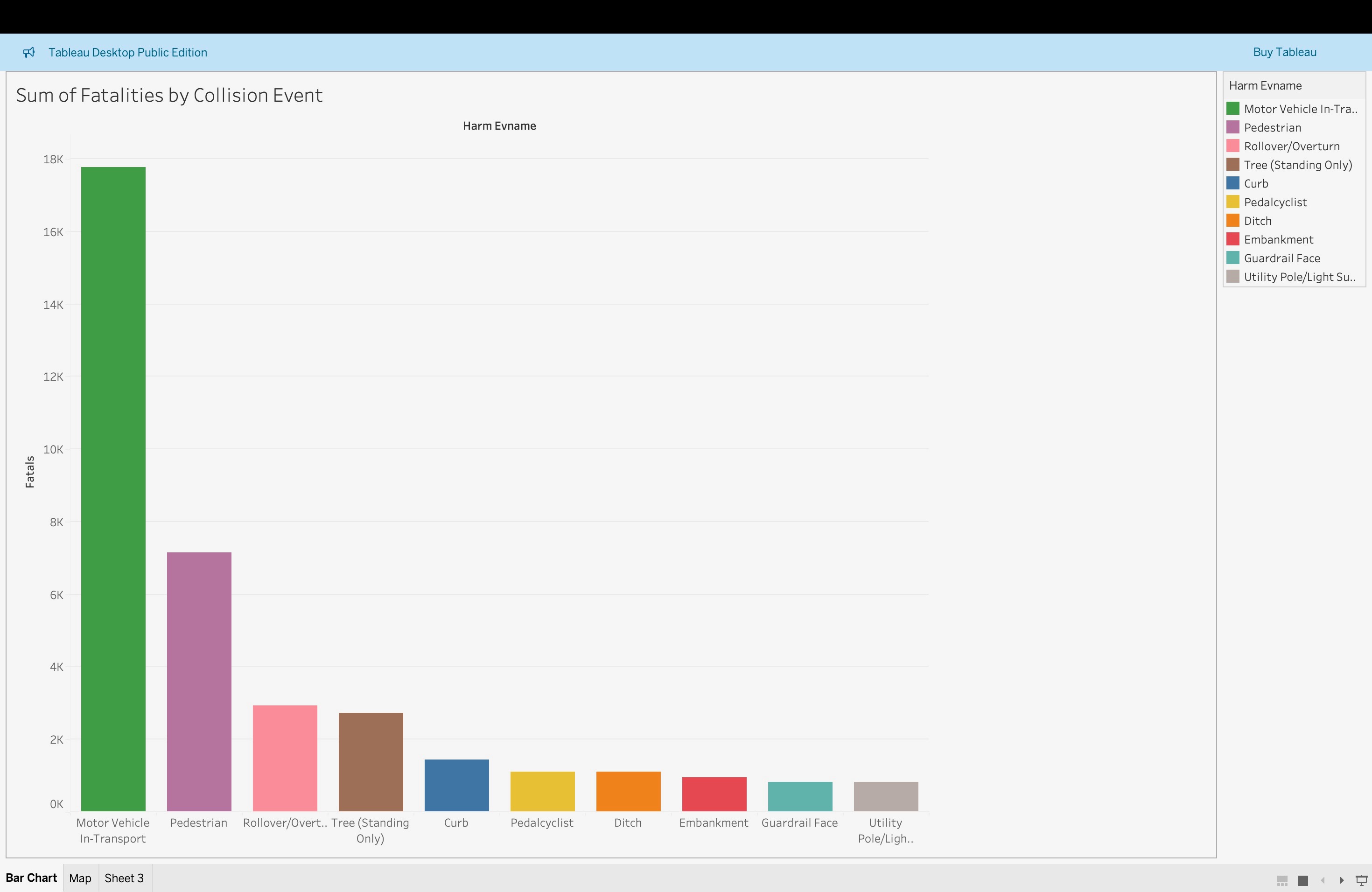Image resolution: width=1372 pixels, height=892 pixels.
Task: Show the filmstrip view of sheets
Action: click(x=1282, y=880)
